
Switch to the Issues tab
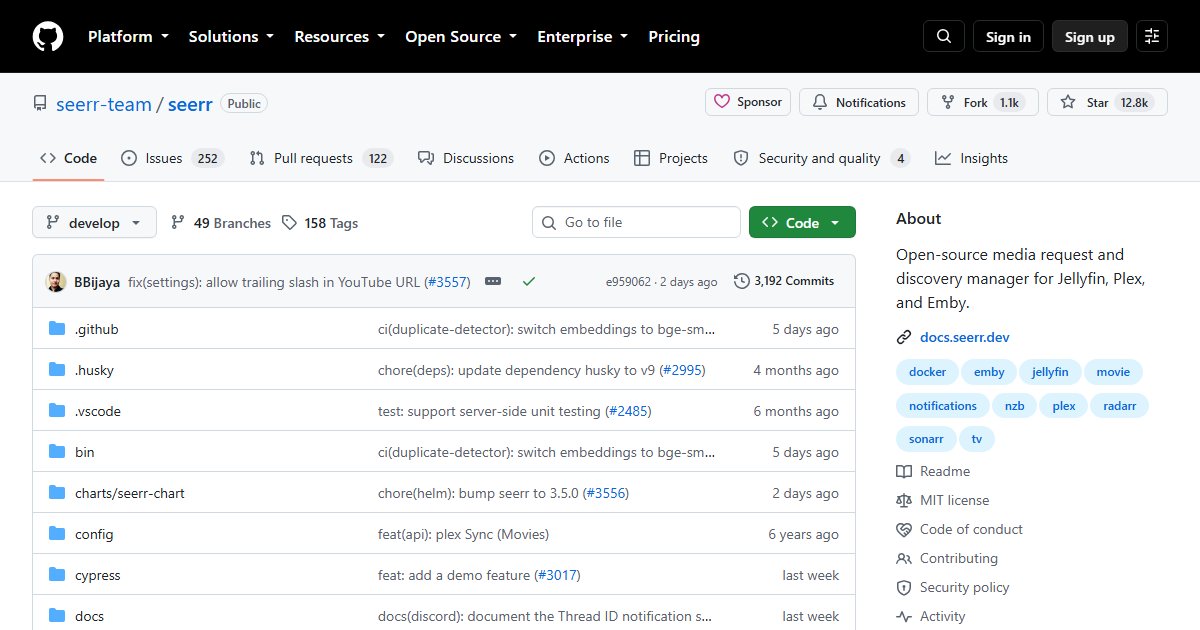pyautogui.click(x=172, y=158)
